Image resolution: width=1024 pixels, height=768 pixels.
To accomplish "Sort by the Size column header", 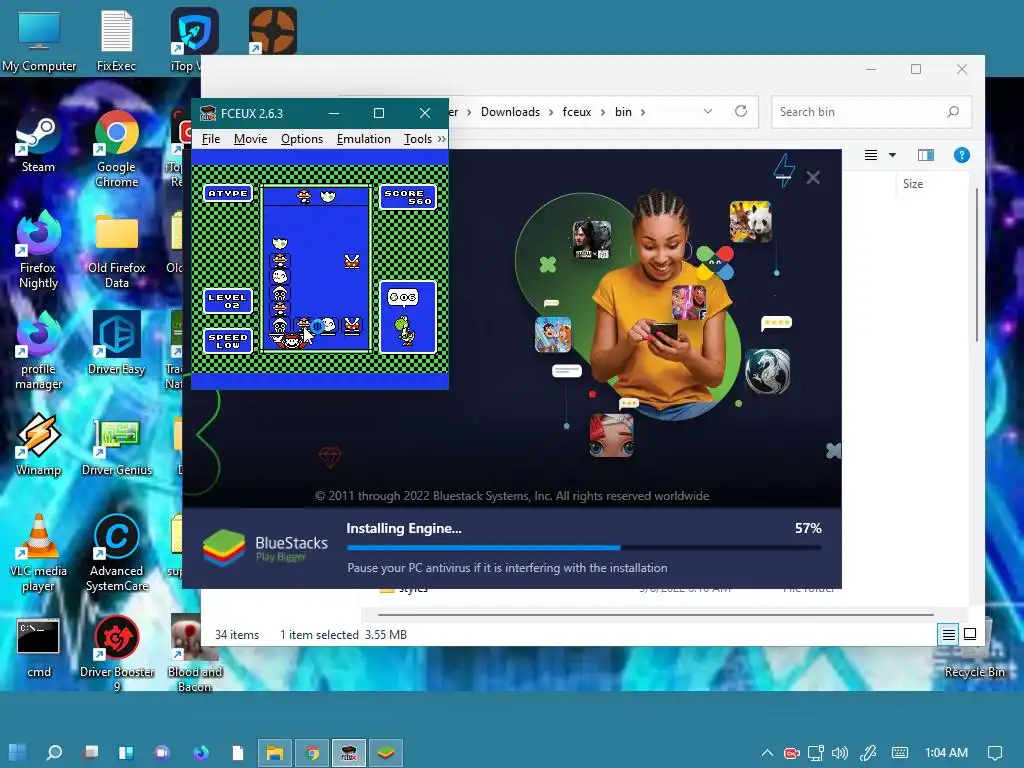I will 913,184.
